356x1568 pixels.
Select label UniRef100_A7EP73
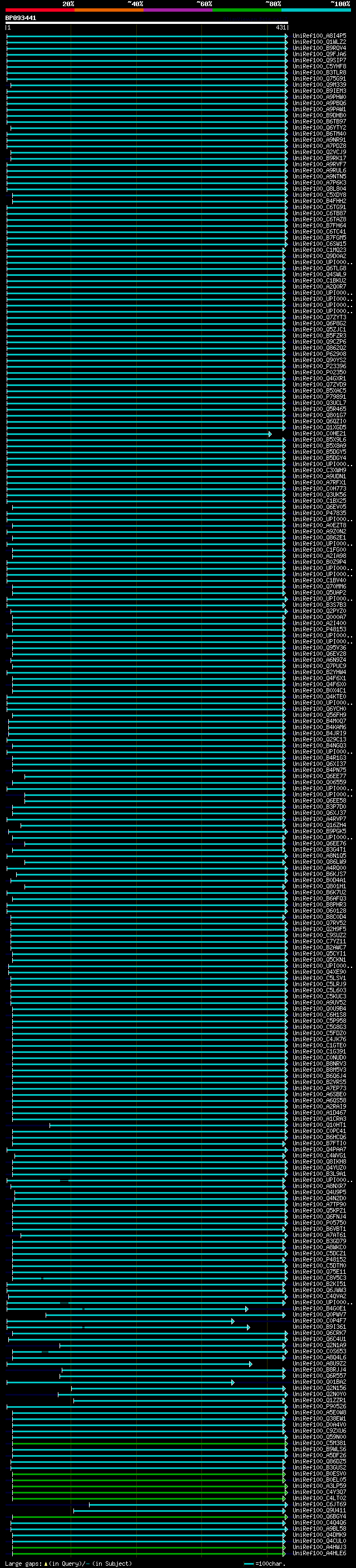[x=319, y=1089]
